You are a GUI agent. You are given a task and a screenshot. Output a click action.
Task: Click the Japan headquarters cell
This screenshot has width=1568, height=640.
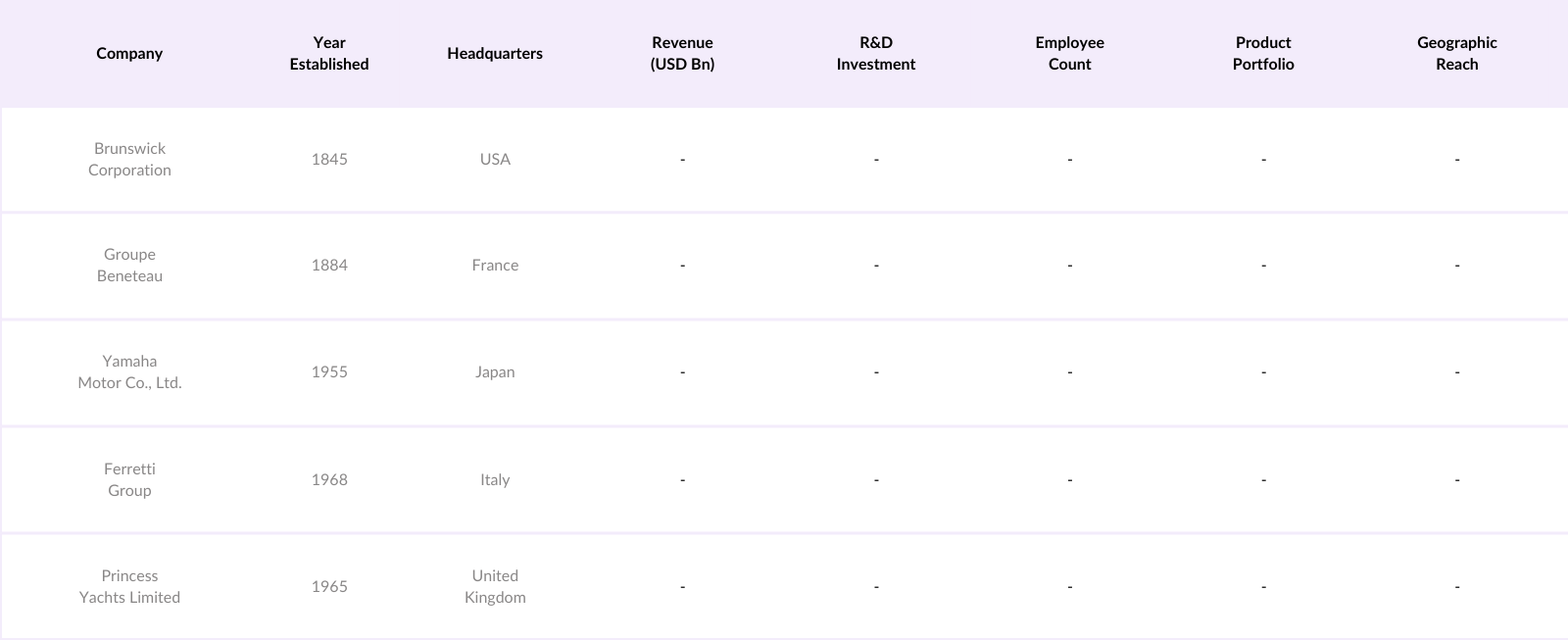click(x=495, y=371)
